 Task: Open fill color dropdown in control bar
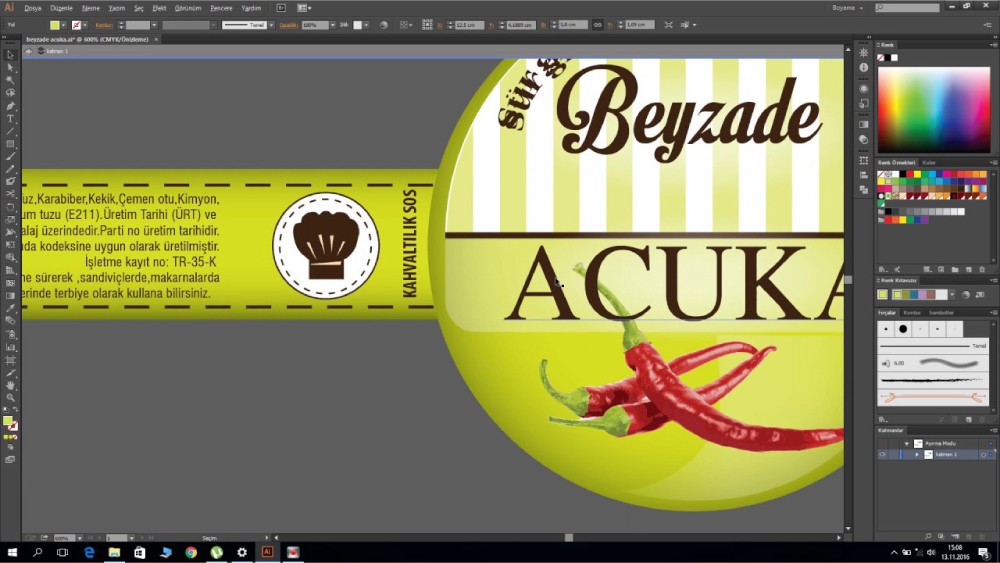(63, 25)
